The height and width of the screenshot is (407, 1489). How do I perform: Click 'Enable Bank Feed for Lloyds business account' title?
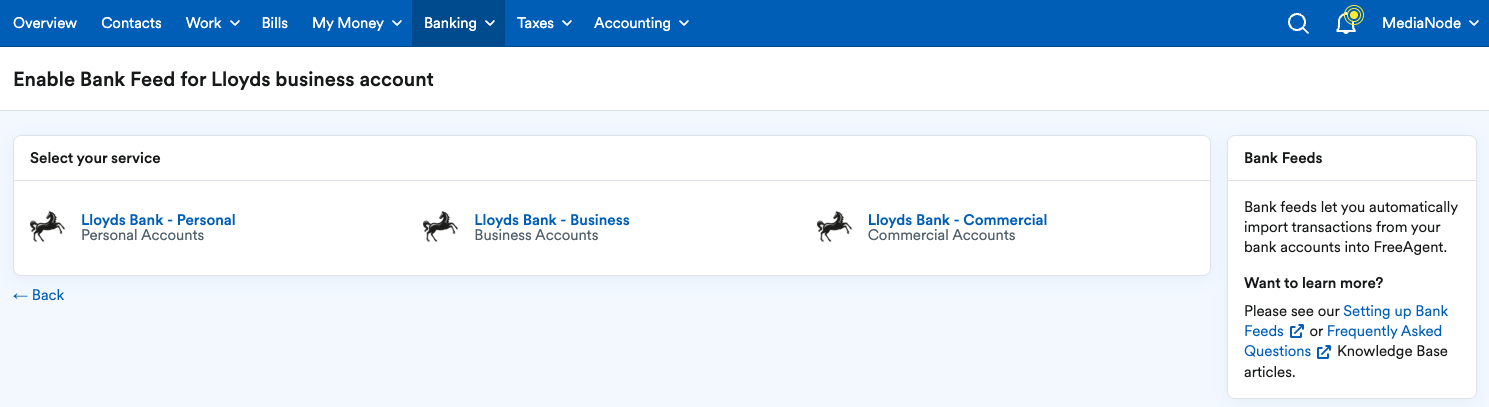click(223, 79)
